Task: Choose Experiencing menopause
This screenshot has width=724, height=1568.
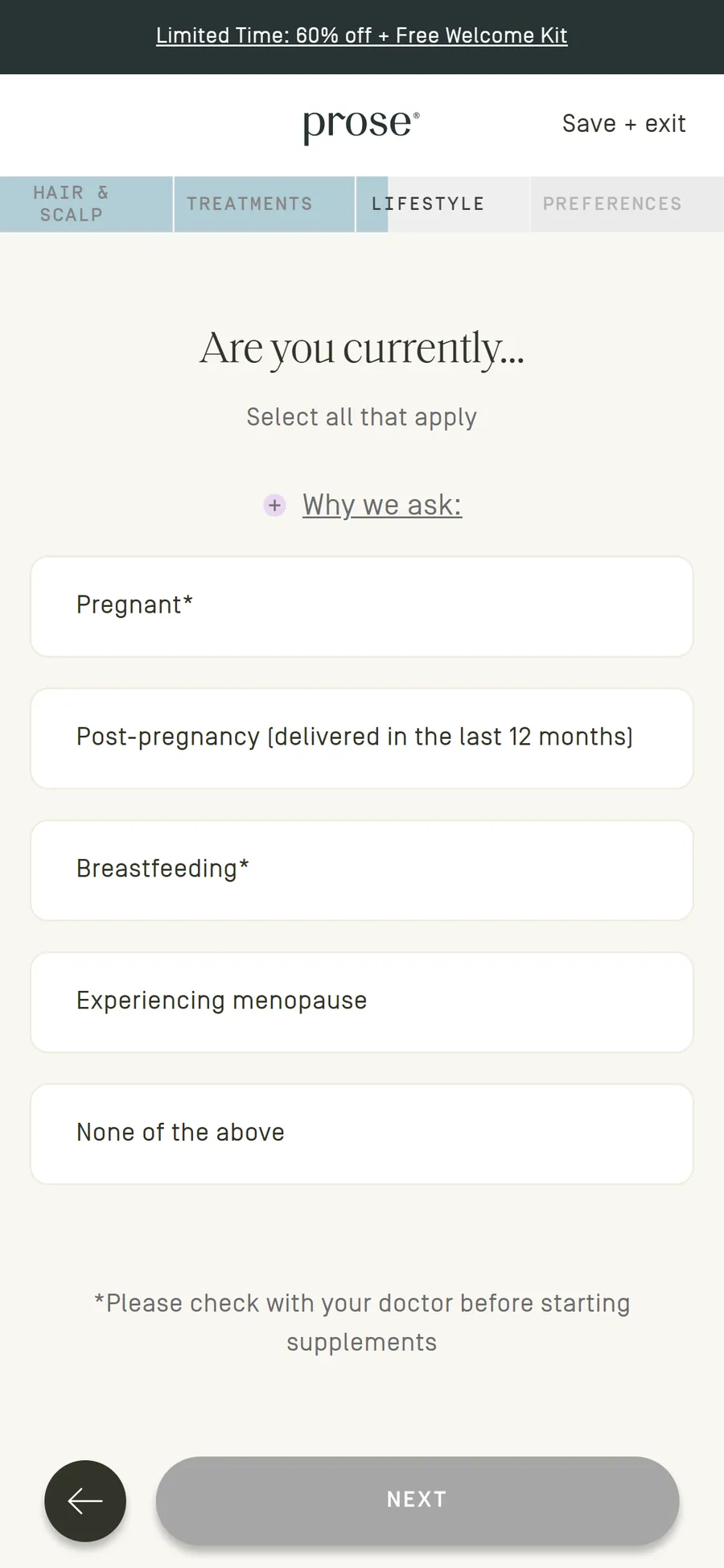Action: point(362,1002)
